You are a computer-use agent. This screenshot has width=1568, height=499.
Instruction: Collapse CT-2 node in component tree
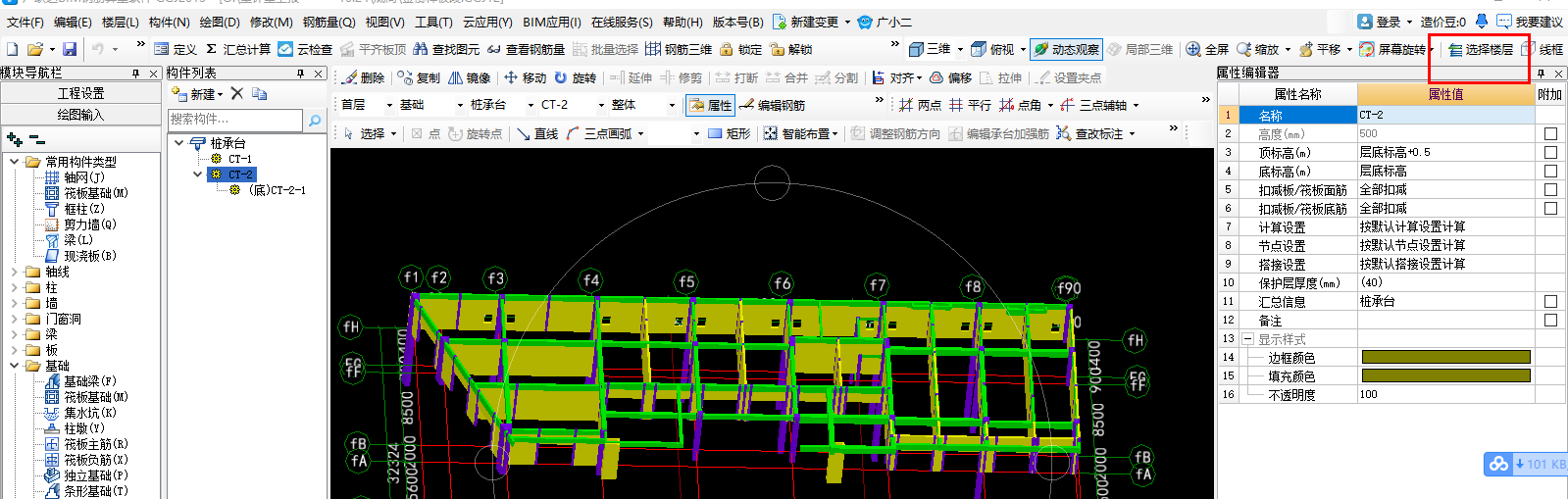pos(198,175)
